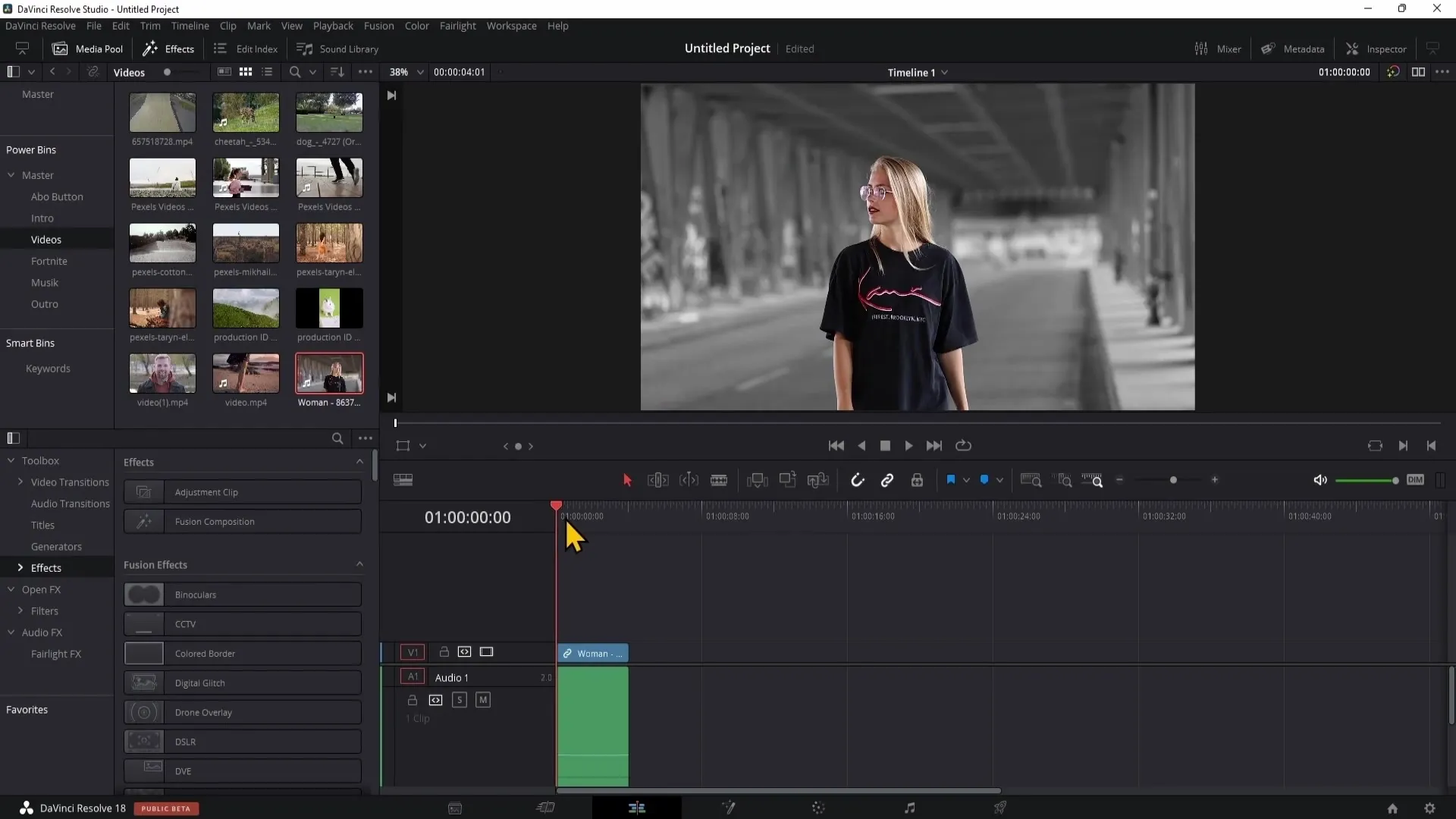Select the Fortnite power bin
The image size is (1456, 819).
point(49,261)
